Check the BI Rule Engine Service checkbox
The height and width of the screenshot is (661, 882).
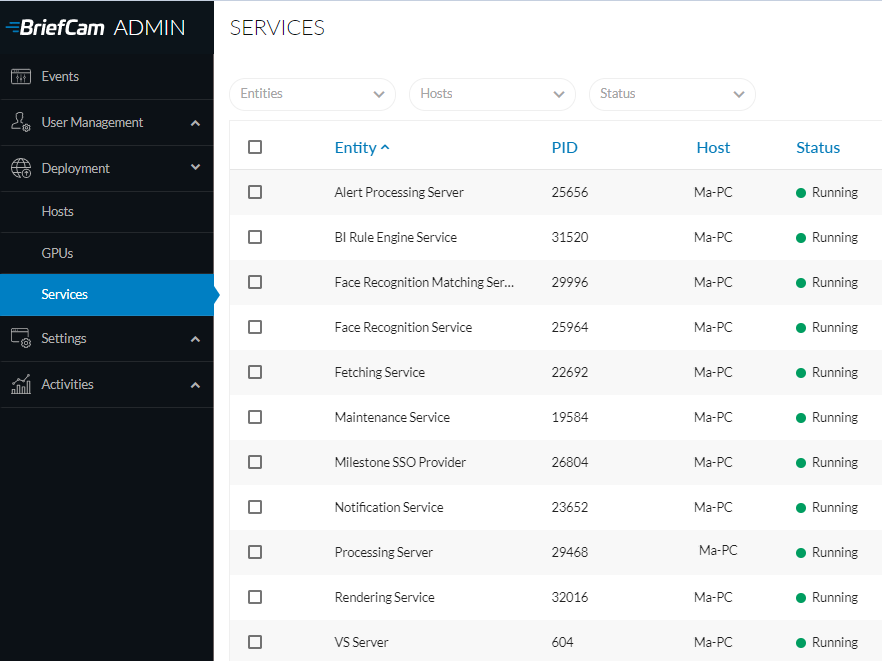click(x=255, y=237)
